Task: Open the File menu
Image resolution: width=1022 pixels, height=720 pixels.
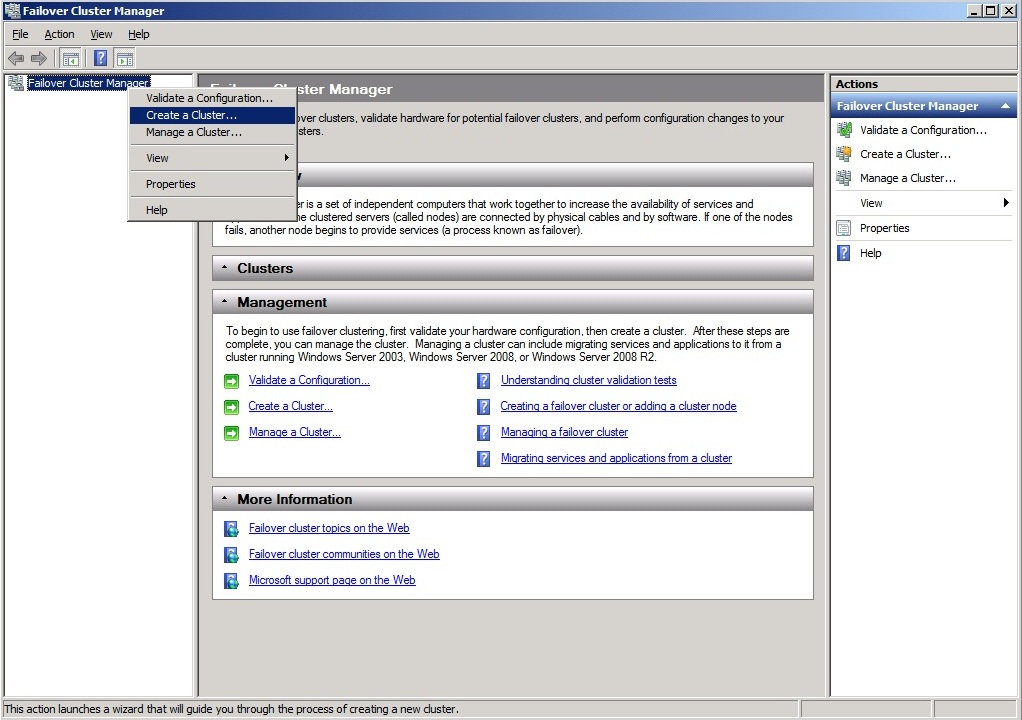Action: (20, 34)
